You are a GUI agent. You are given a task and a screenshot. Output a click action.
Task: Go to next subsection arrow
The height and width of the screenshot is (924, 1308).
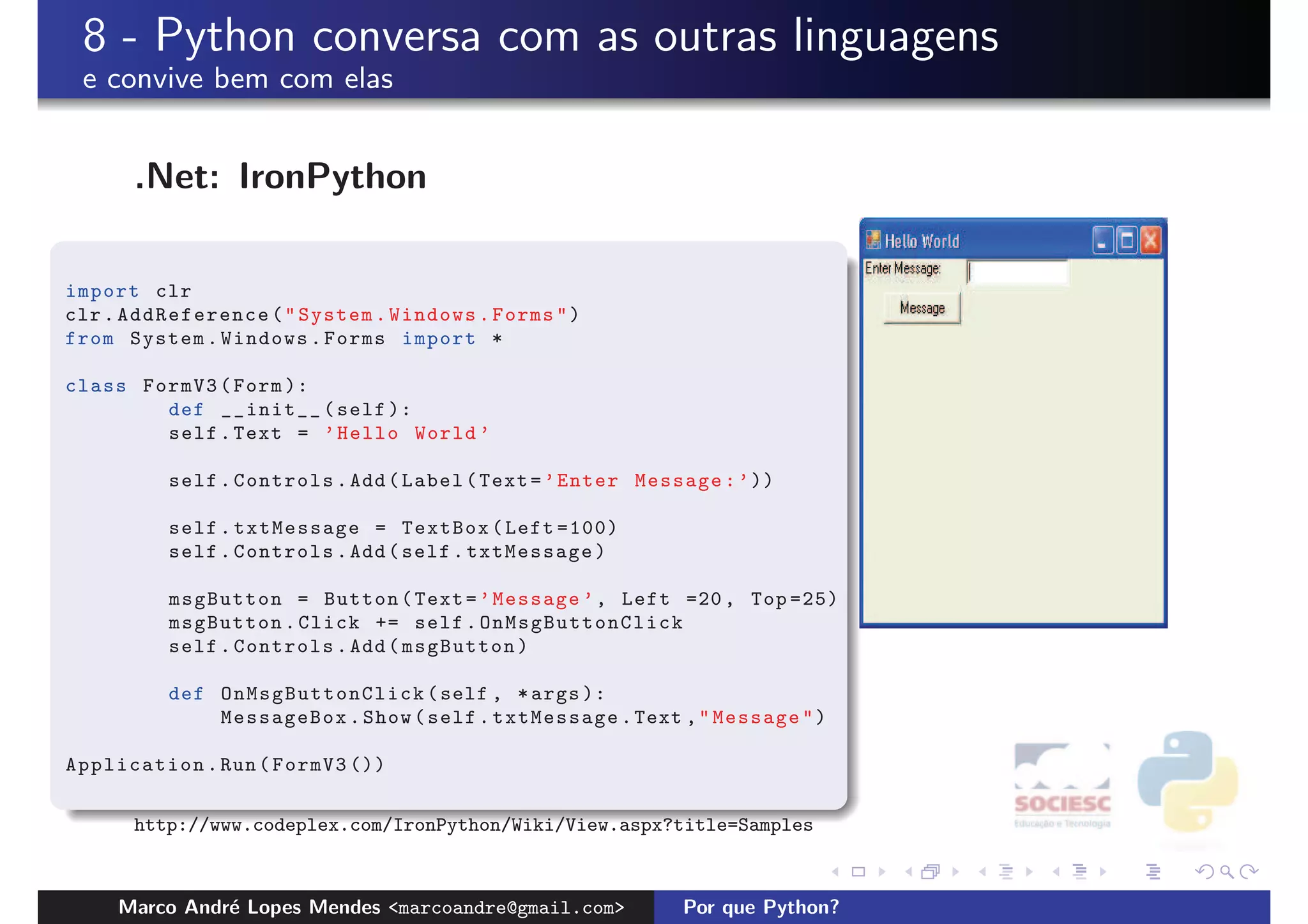[1030, 872]
